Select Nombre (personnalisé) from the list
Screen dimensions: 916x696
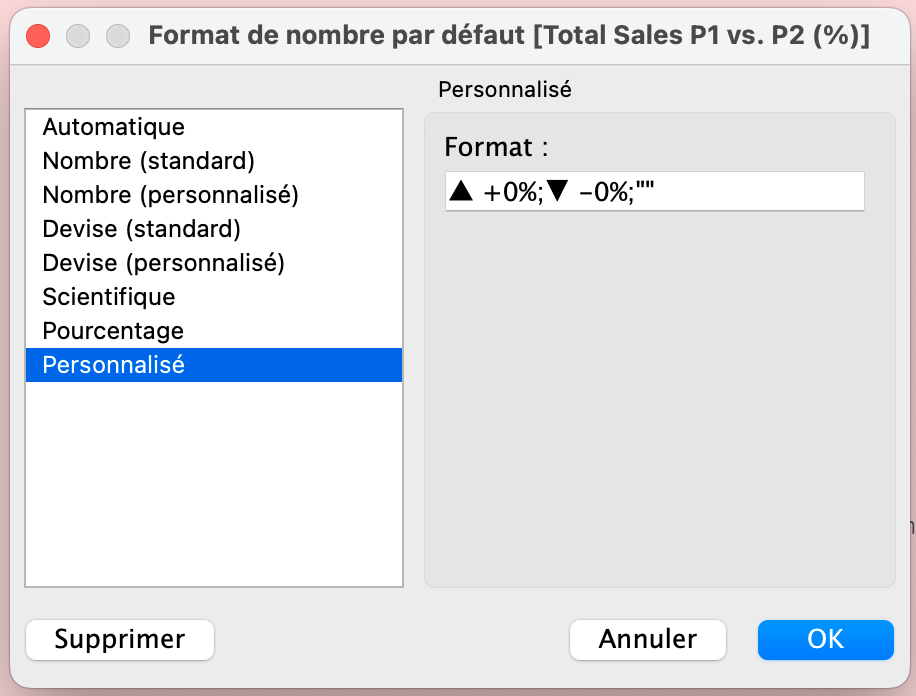click(170, 195)
